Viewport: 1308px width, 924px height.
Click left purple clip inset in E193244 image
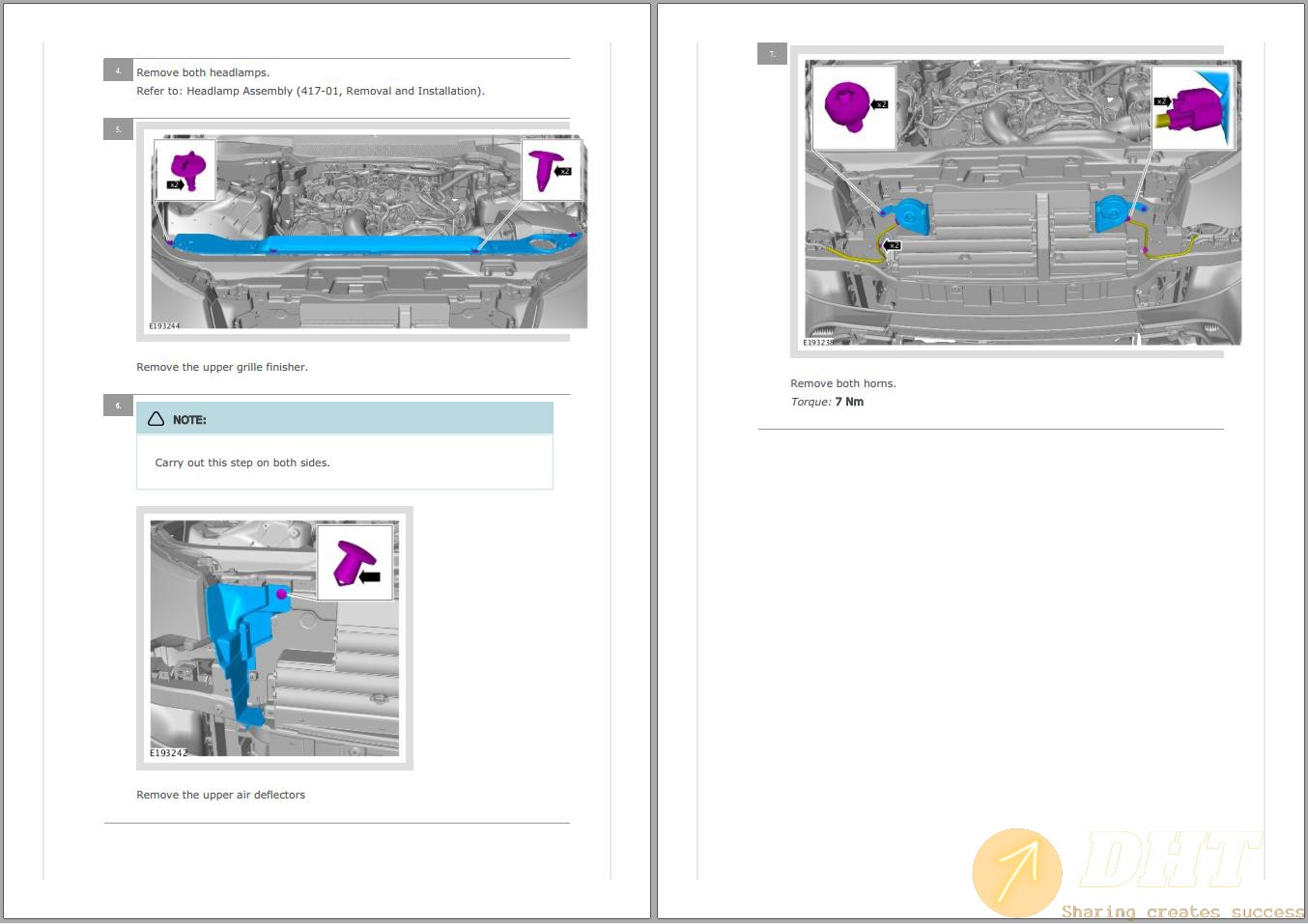tap(185, 170)
